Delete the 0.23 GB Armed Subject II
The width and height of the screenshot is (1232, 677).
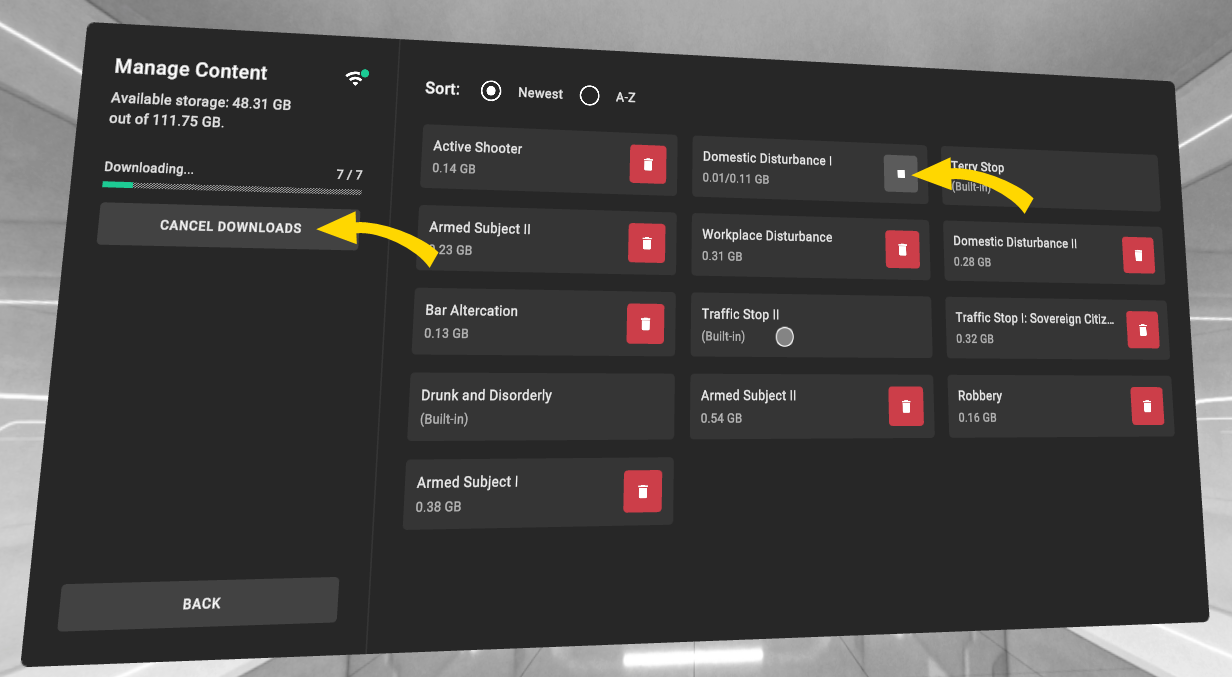pyautogui.click(x=646, y=243)
